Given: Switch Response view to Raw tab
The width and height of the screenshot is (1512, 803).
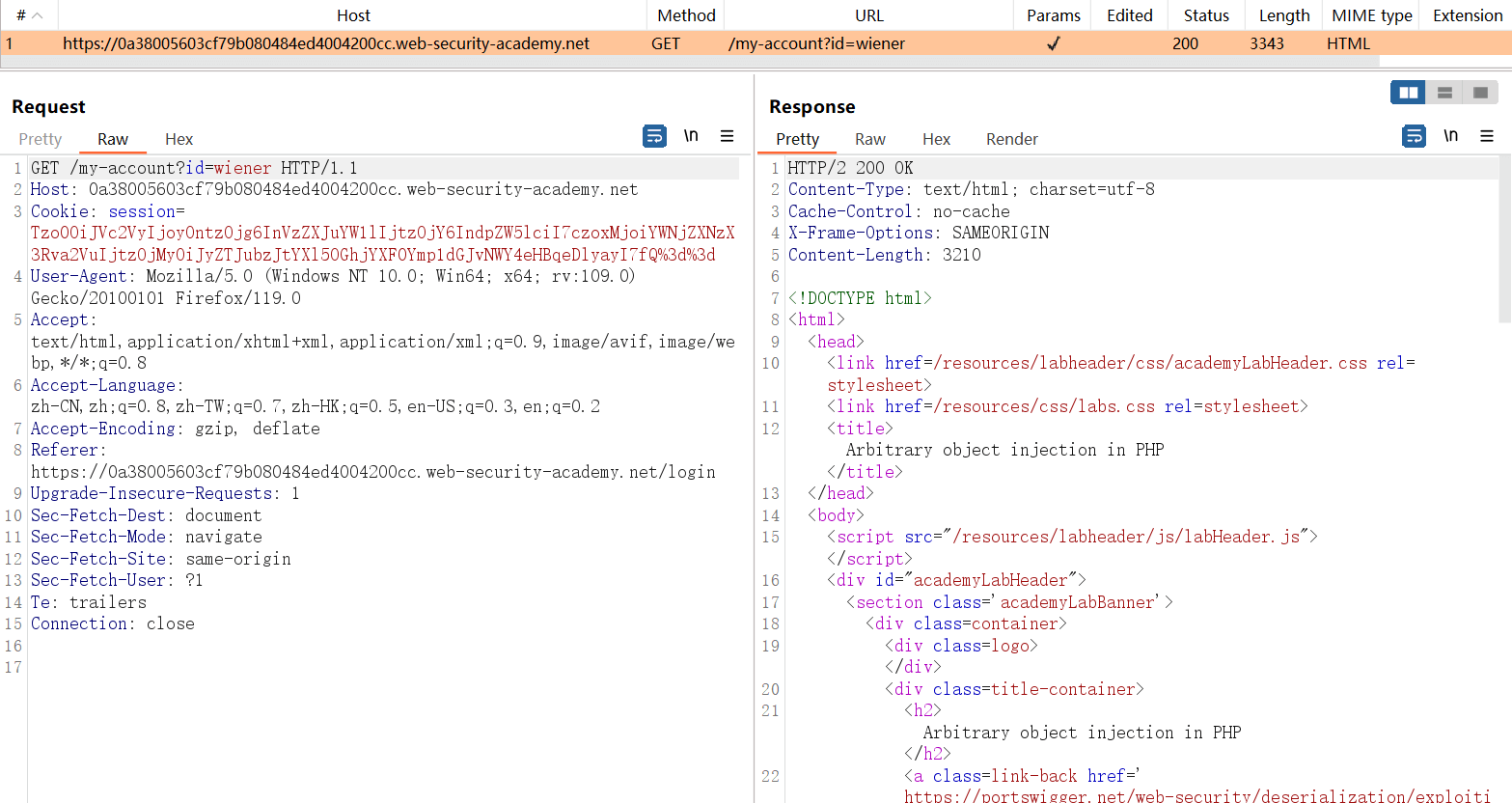Looking at the screenshot, I should click(869, 139).
